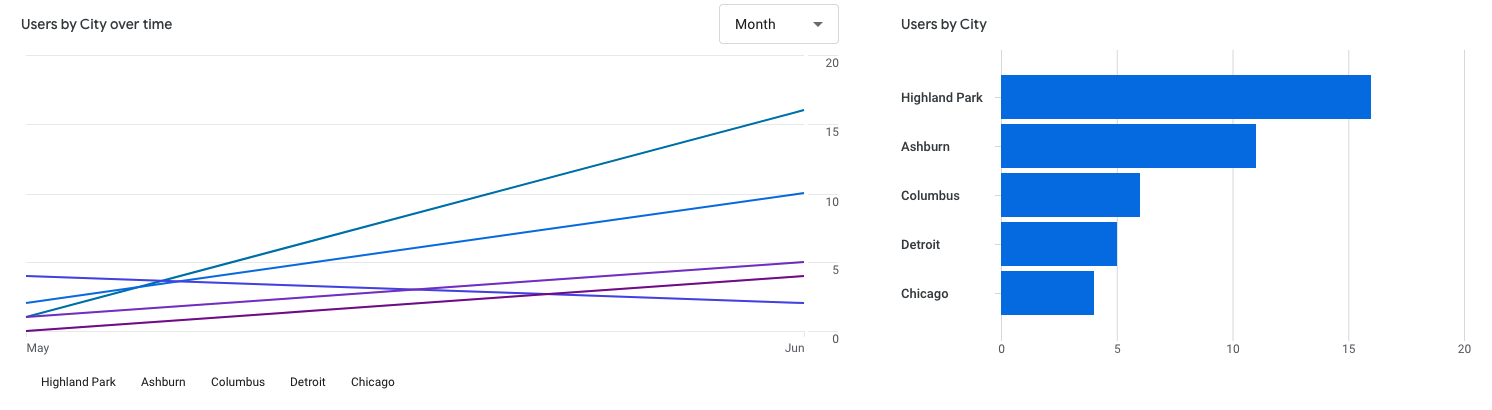Click the May label on the time axis
The image size is (1492, 410).
[x=37, y=349]
